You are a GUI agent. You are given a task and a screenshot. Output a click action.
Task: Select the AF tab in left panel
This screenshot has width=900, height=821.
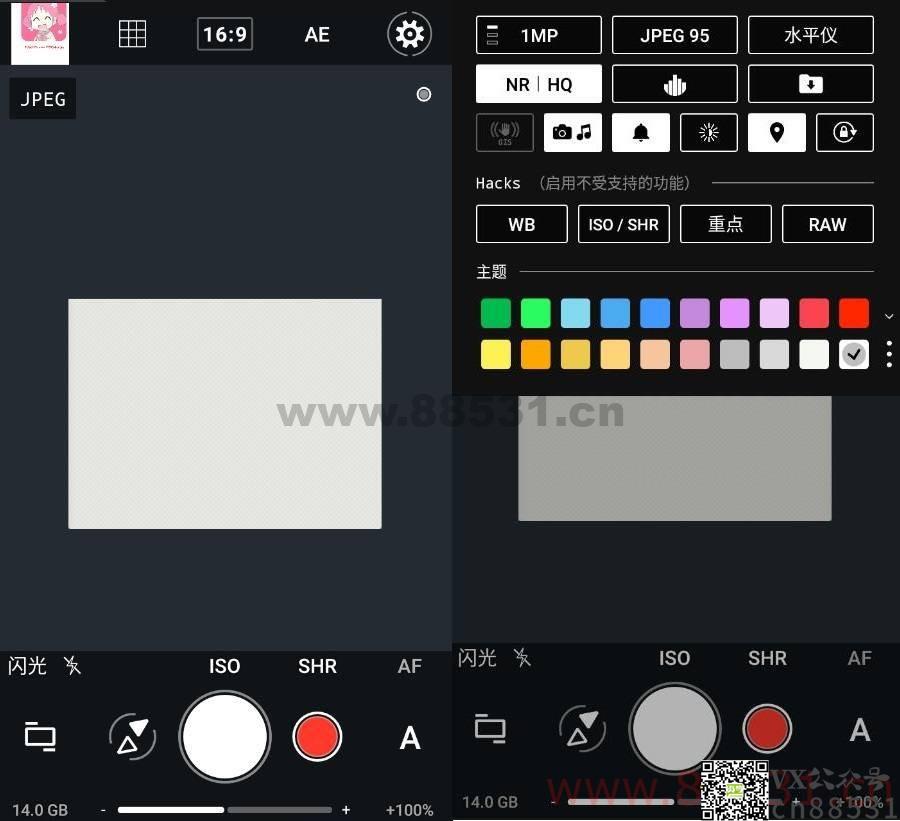coord(409,666)
